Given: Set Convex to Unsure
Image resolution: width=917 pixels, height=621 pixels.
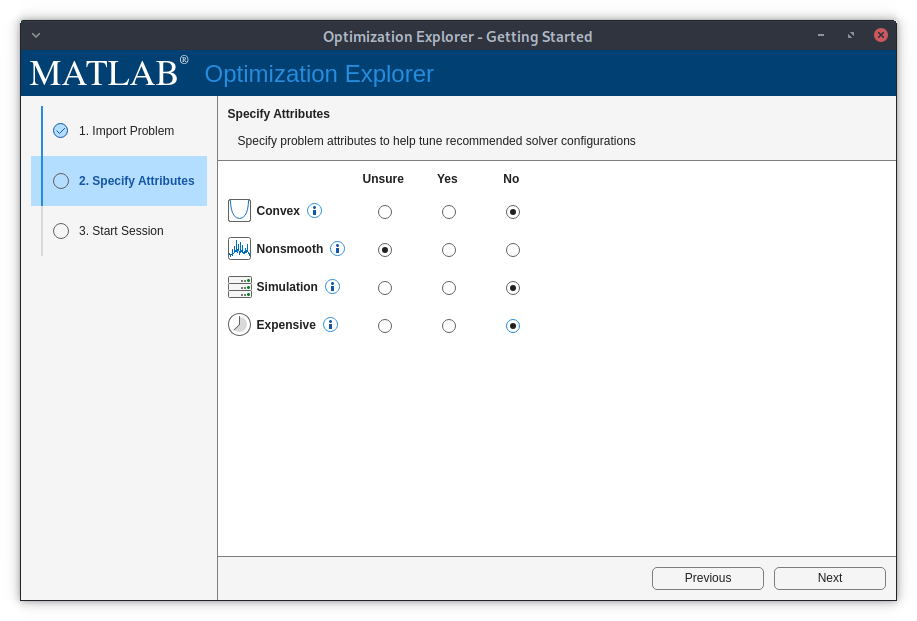Looking at the screenshot, I should tap(385, 212).
